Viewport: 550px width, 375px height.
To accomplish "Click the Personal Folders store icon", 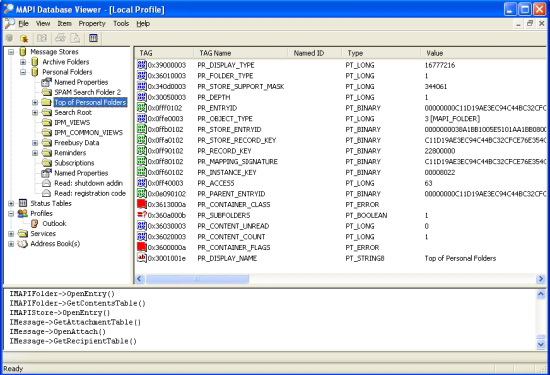I will [35, 72].
